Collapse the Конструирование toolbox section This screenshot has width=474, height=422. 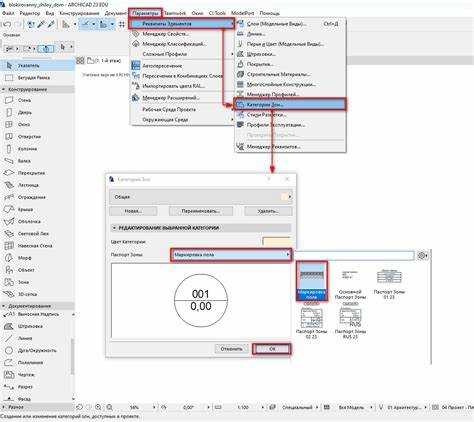point(4,89)
